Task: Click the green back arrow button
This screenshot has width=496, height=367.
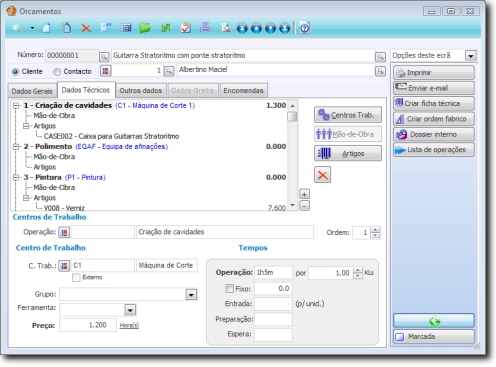Action: tap(434, 321)
